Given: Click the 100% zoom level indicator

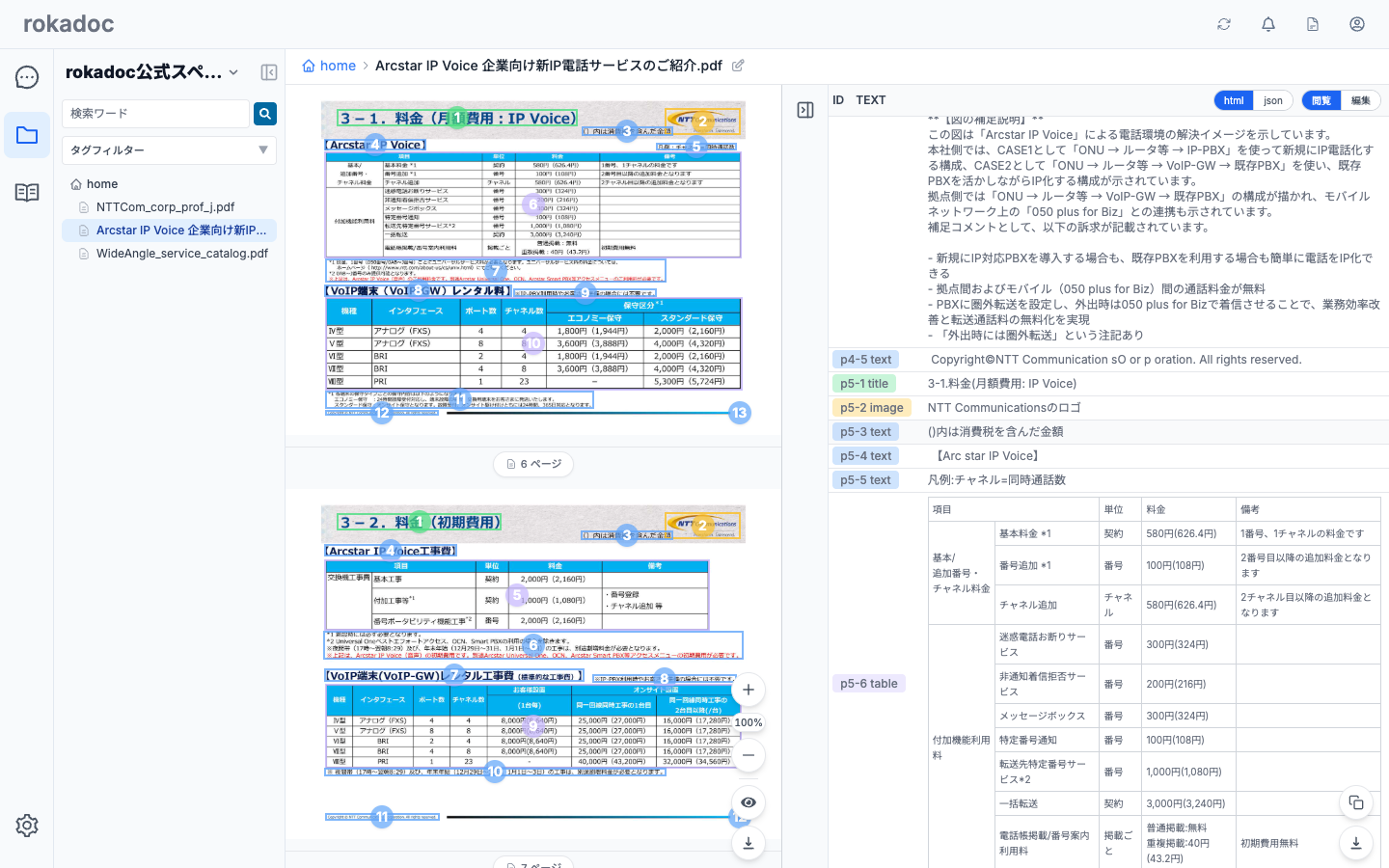Looking at the screenshot, I should click(749, 722).
